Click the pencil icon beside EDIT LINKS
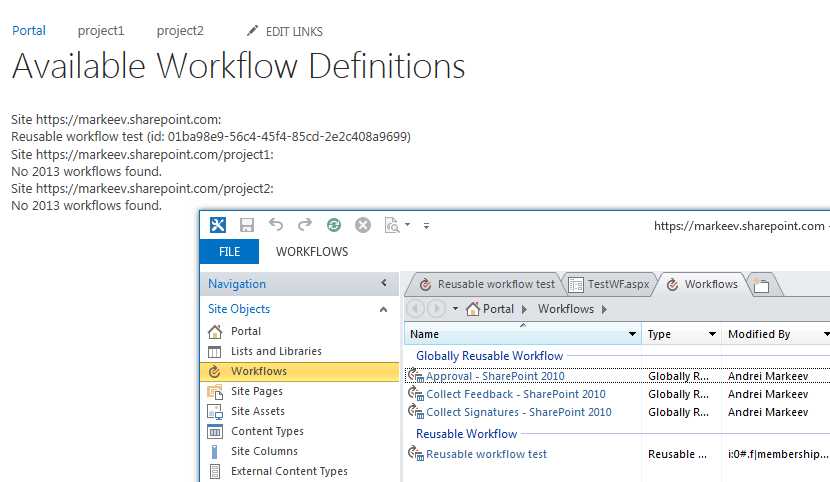The image size is (830, 482). pos(252,30)
